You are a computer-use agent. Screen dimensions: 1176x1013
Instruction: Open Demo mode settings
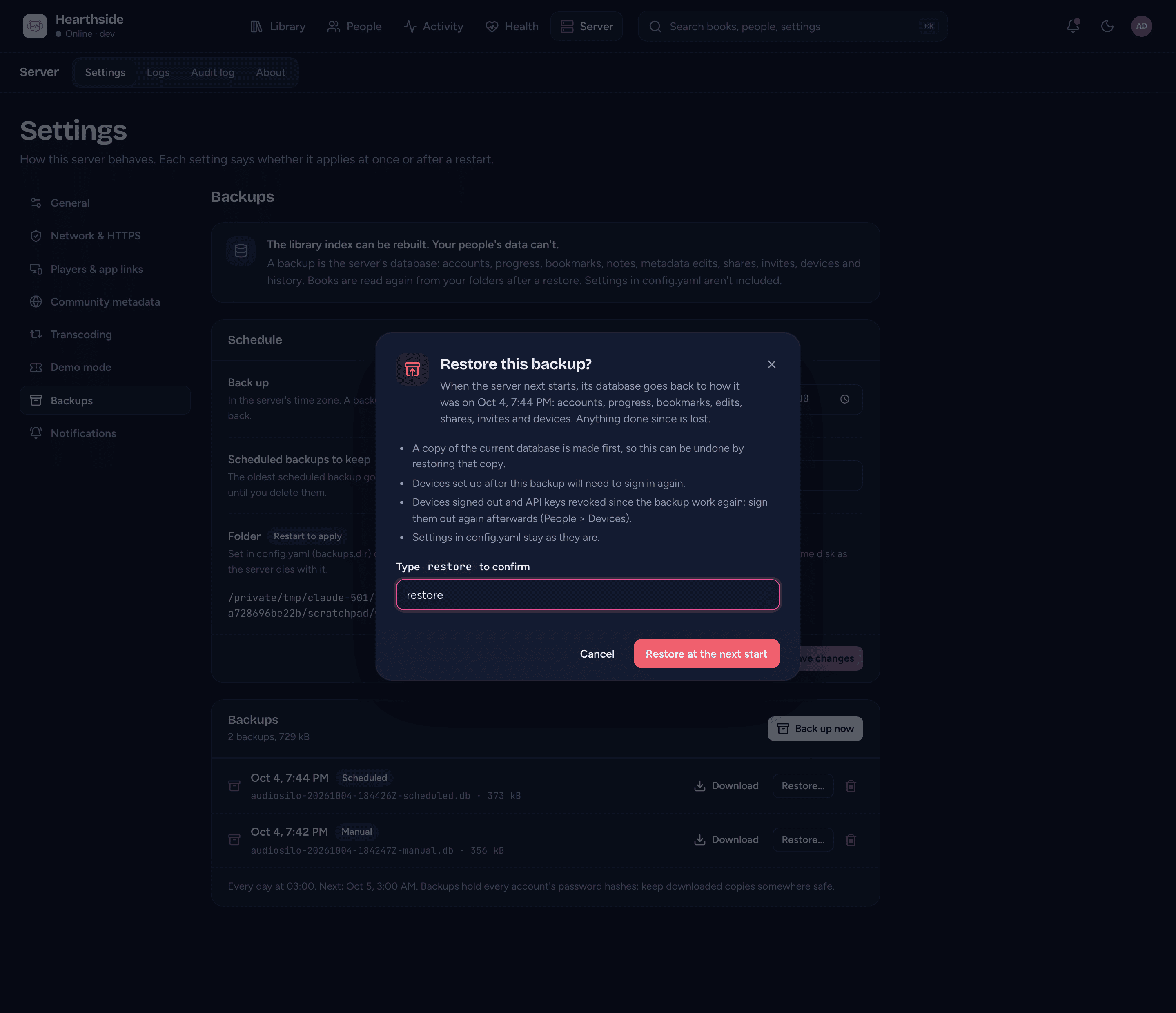pos(105,367)
